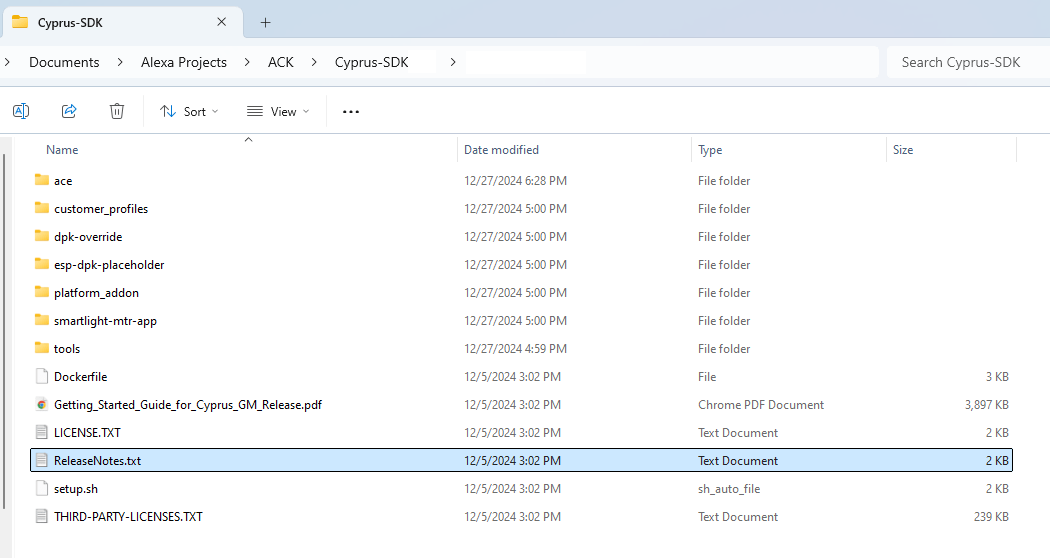Select the platform_addon folder icon
This screenshot has height=558, width=1050.
pyautogui.click(x=42, y=292)
